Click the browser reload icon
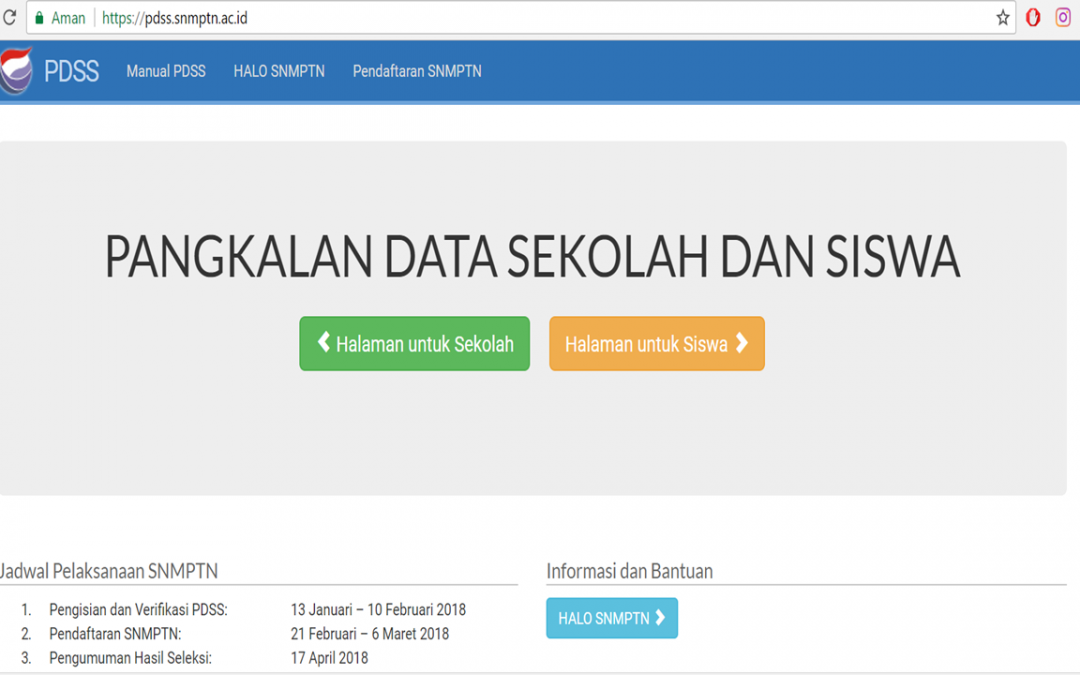 (12, 17)
